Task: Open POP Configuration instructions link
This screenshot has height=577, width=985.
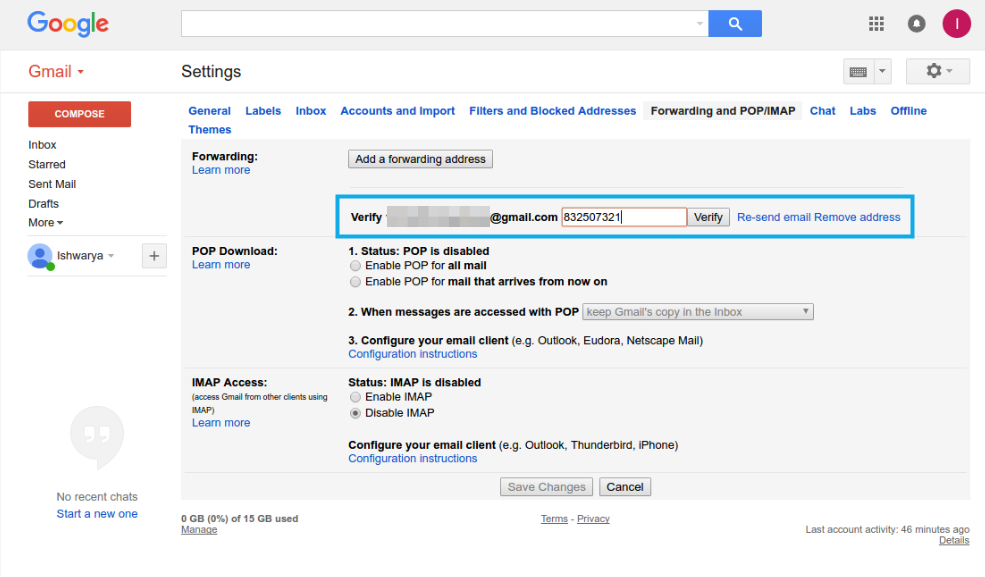Action: tap(413, 354)
